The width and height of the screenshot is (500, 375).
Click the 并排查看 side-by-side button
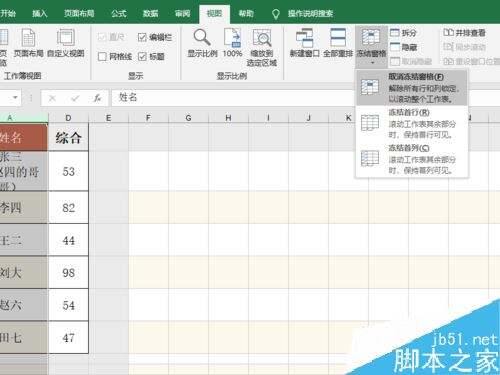(464, 33)
